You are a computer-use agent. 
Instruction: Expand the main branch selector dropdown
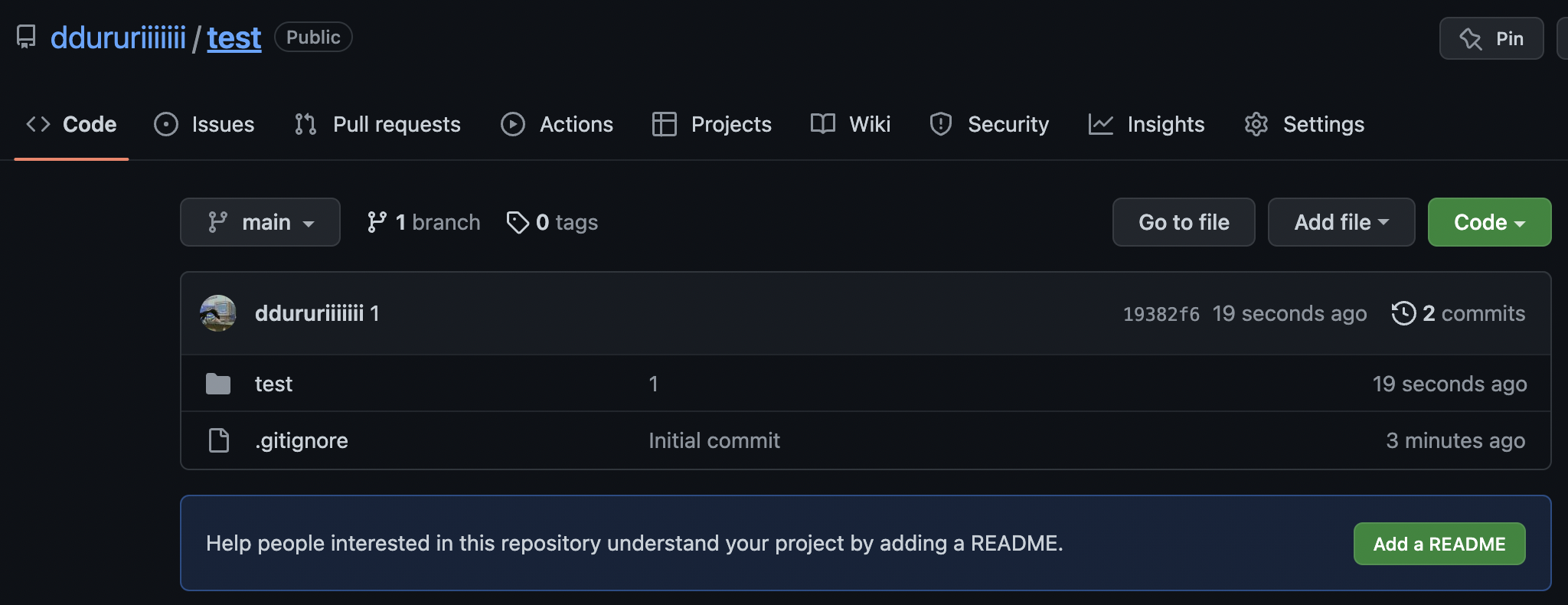260,222
